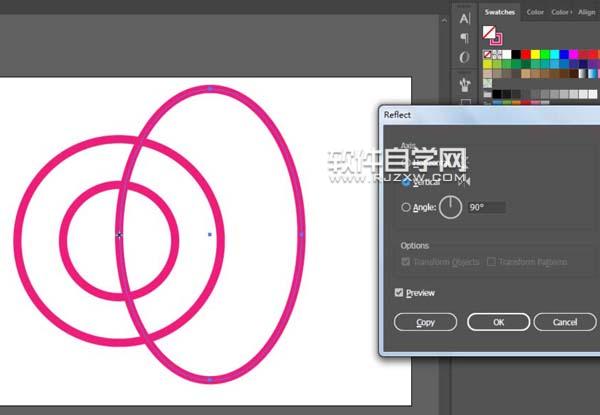
Task: Click the None swatch in first row
Action: click(x=488, y=54)
